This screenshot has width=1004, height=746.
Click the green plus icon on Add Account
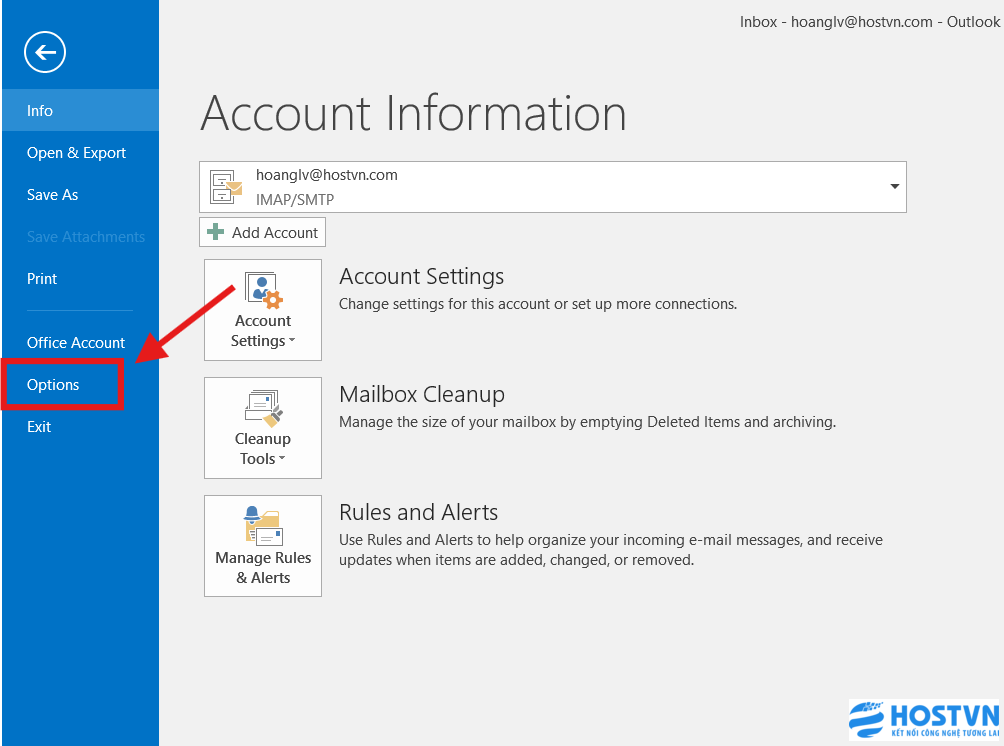[x=215, y=233]
